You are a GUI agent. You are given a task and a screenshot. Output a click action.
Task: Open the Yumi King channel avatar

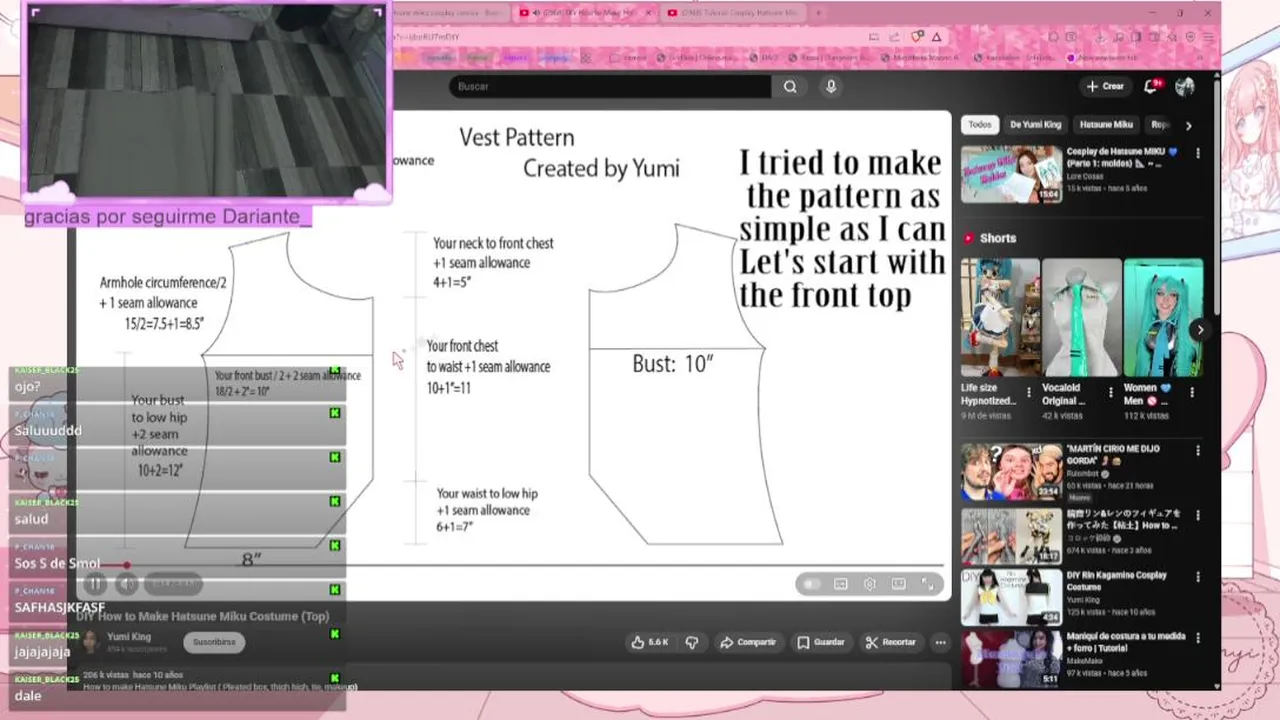pos(90,641)
